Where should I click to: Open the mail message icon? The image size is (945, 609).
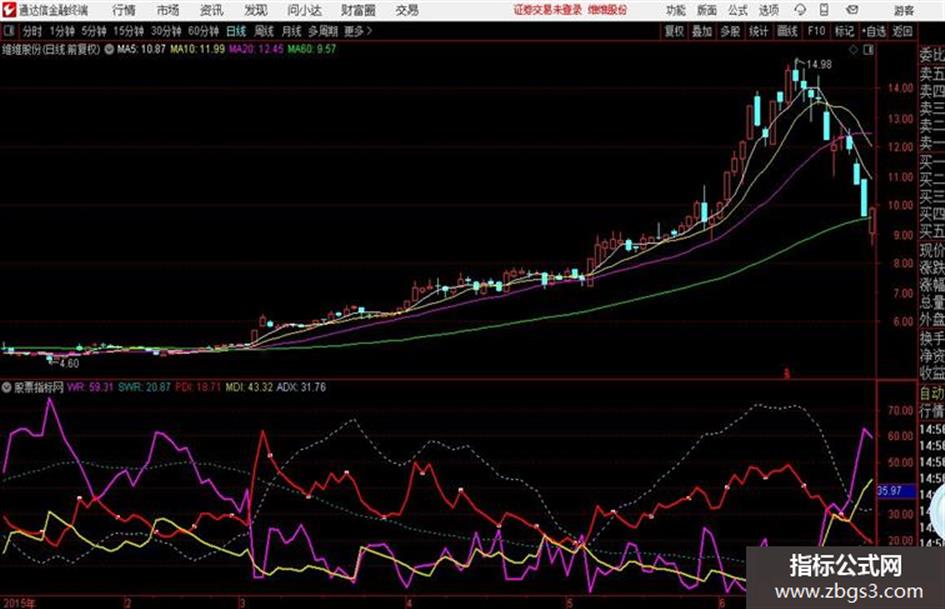(x=852, y=10)
